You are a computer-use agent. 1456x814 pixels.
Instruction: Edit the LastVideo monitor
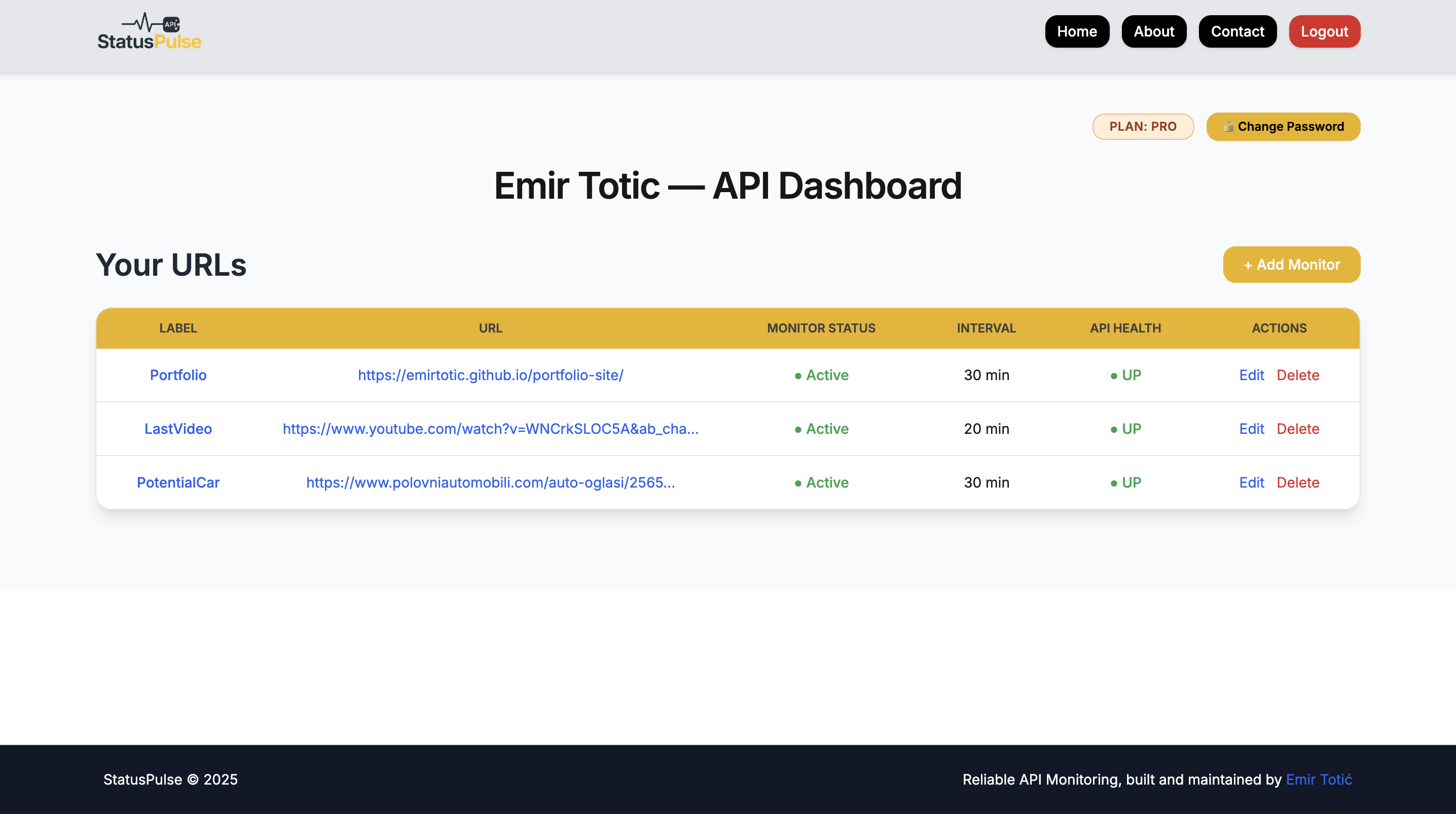tap(1251, 429)
